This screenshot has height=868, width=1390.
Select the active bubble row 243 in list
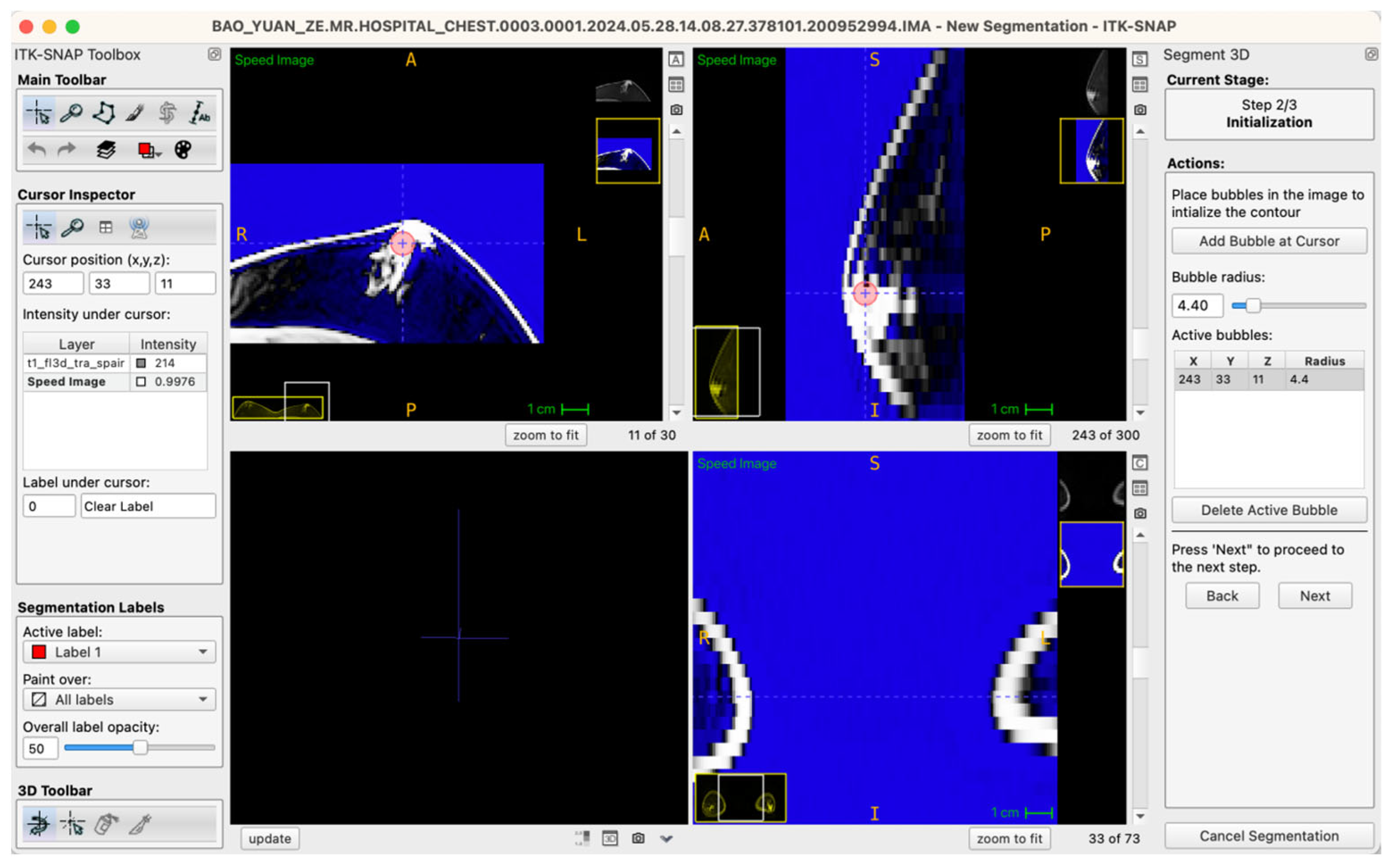pos(1234,379)
